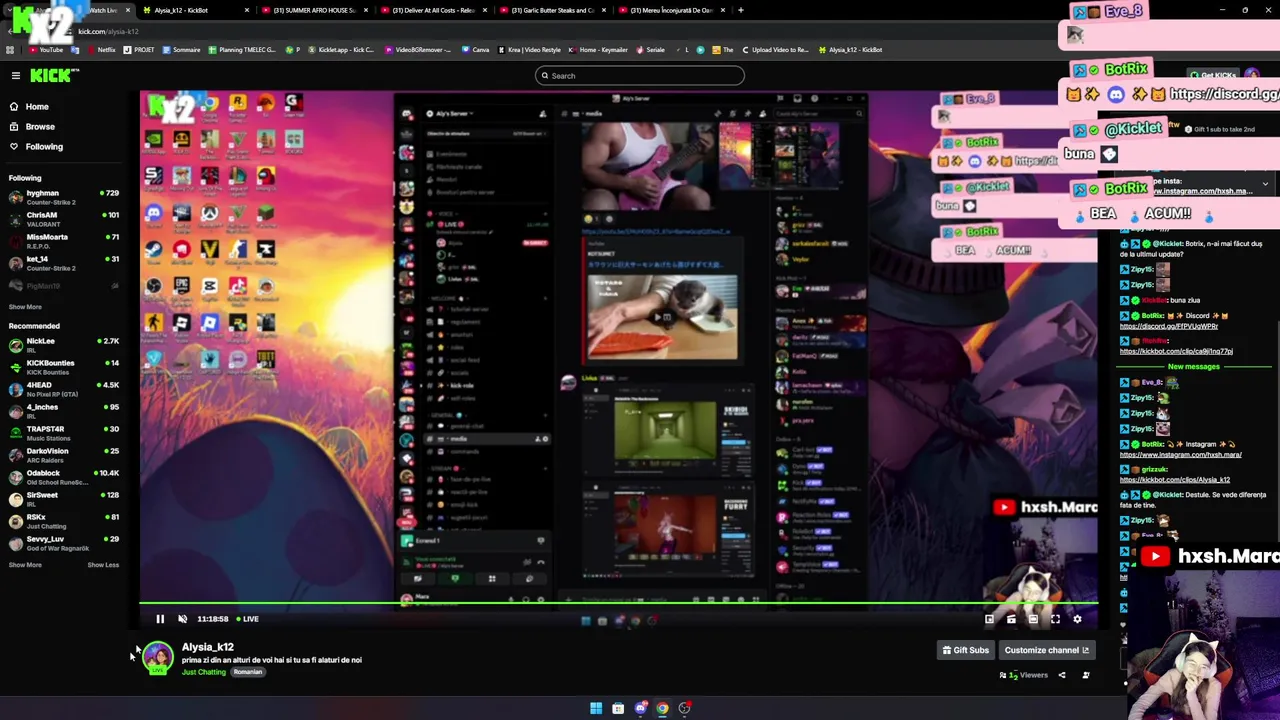Open player settings gear
The height and width of the screenshot is (720, 1280).
tap(1077, 619)
